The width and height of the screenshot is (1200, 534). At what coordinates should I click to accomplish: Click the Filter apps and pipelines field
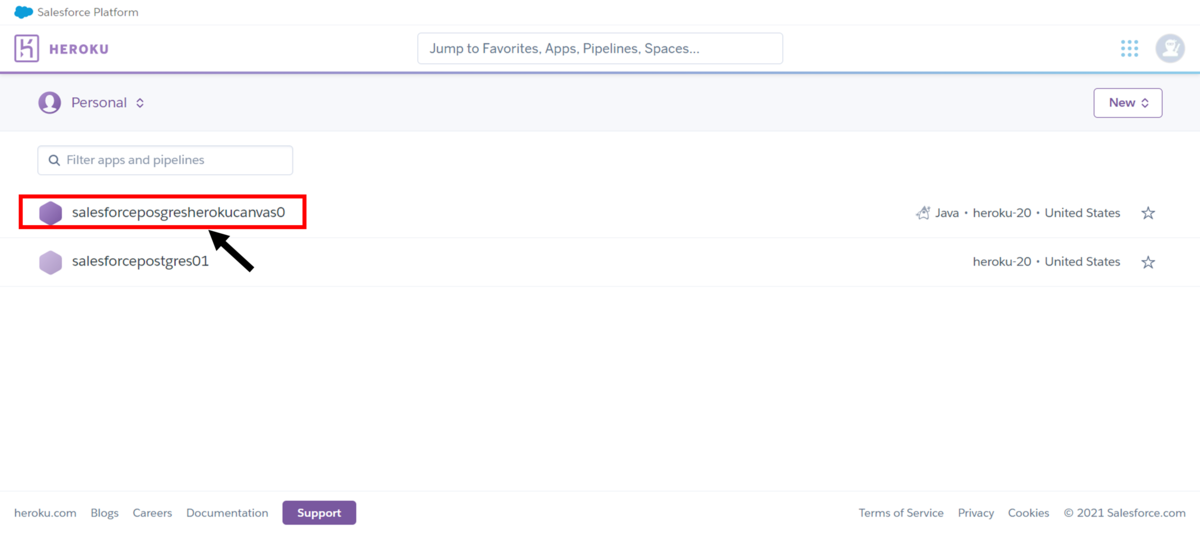coord(165,160)
